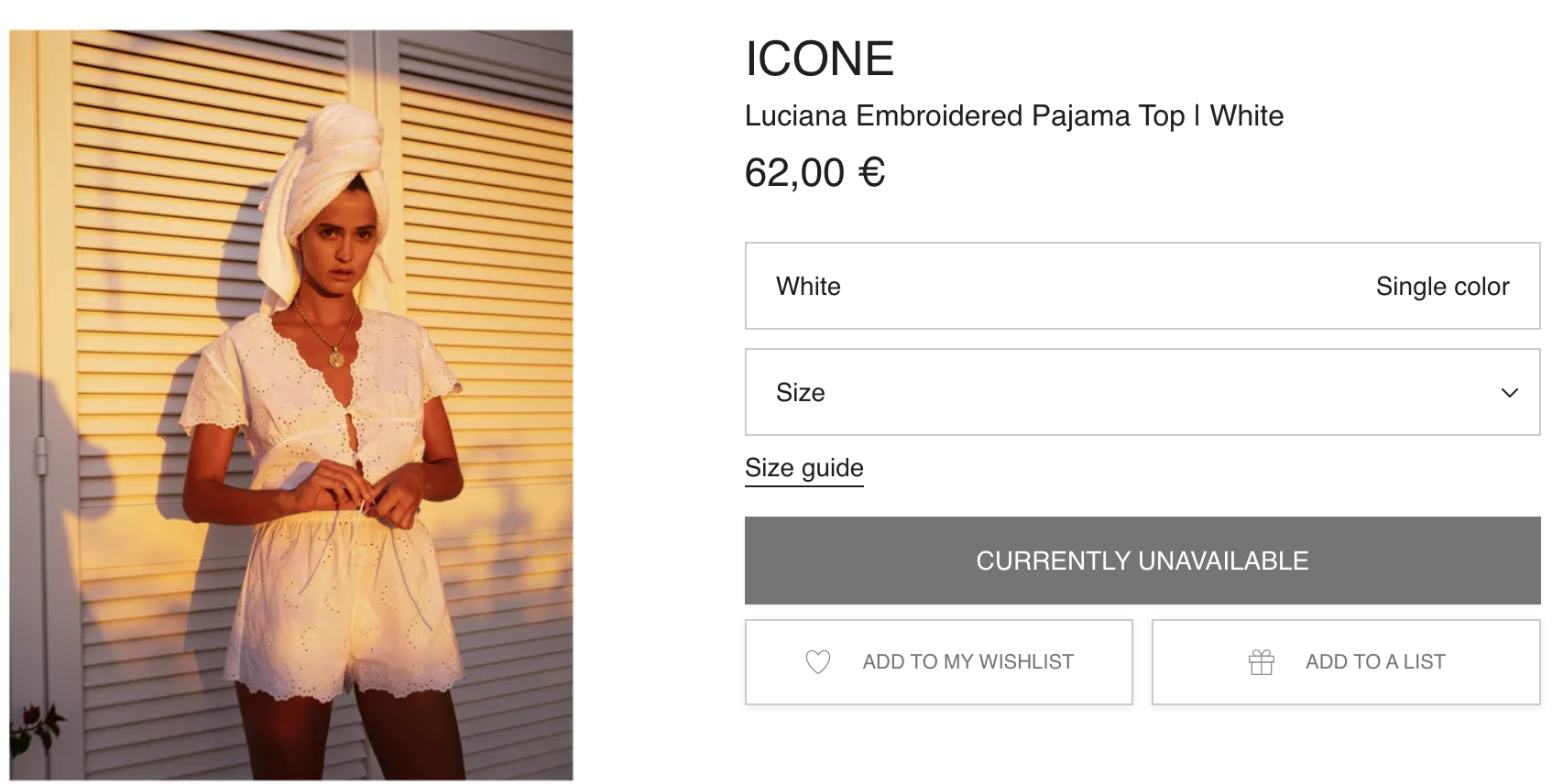The width and height of the screenshot is (1563, 784).
Task: Open the Size selection field
Action: [x=1142, y=392]
